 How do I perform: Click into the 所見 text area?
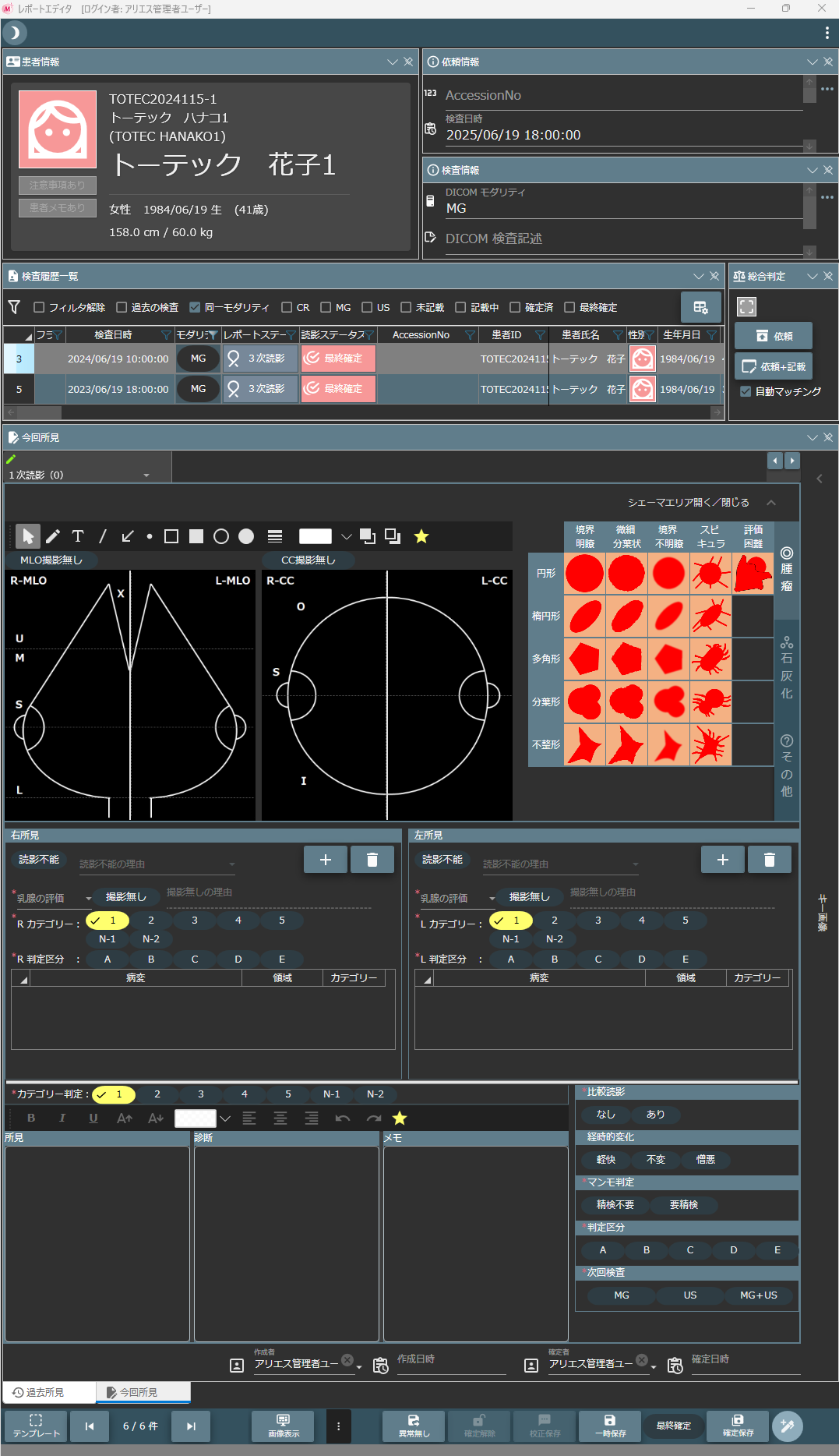(97, 1243)
